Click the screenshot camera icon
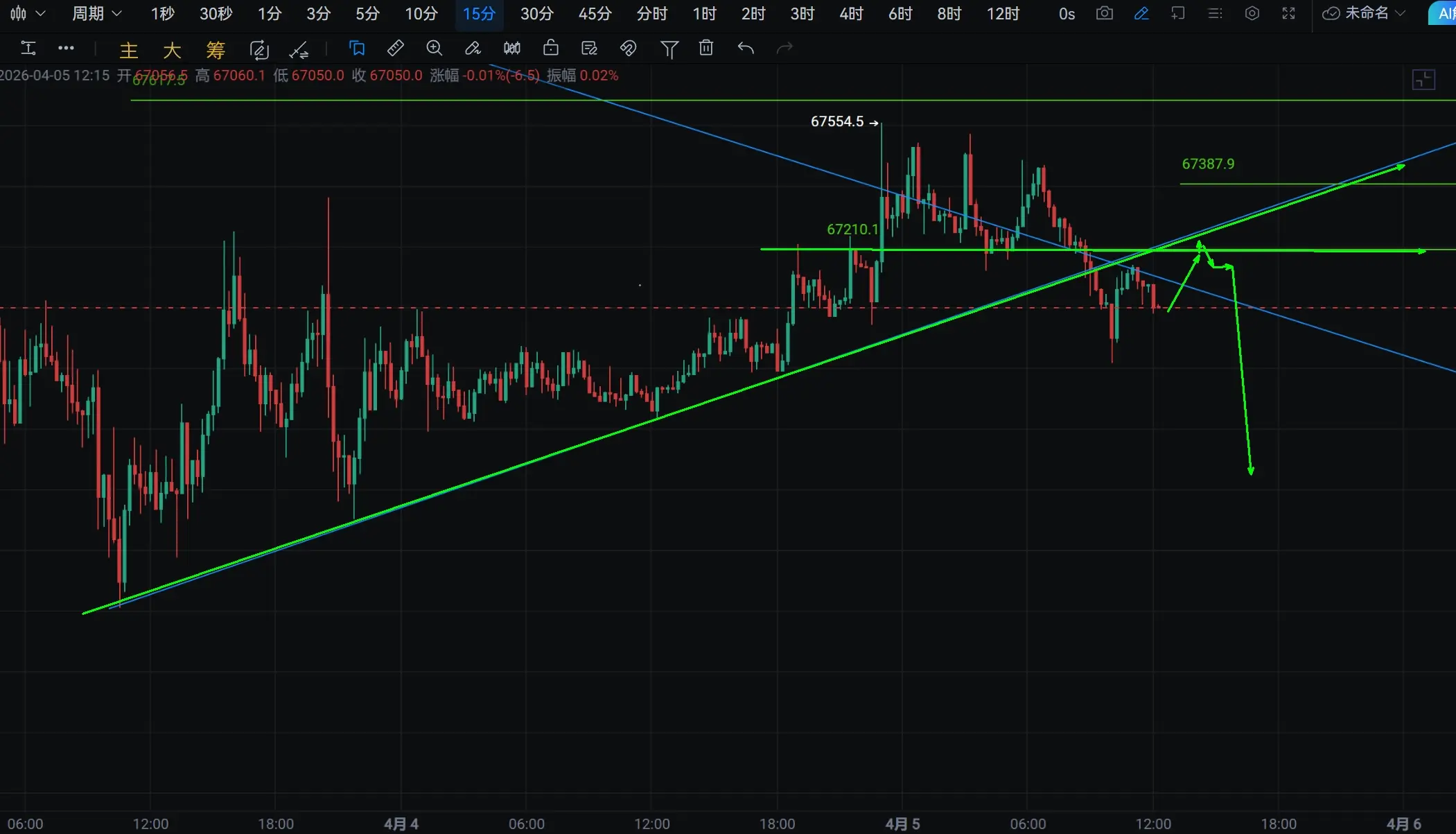Image resolution: width=1456 pixels, height=834 pixels. pos(1105,14)
